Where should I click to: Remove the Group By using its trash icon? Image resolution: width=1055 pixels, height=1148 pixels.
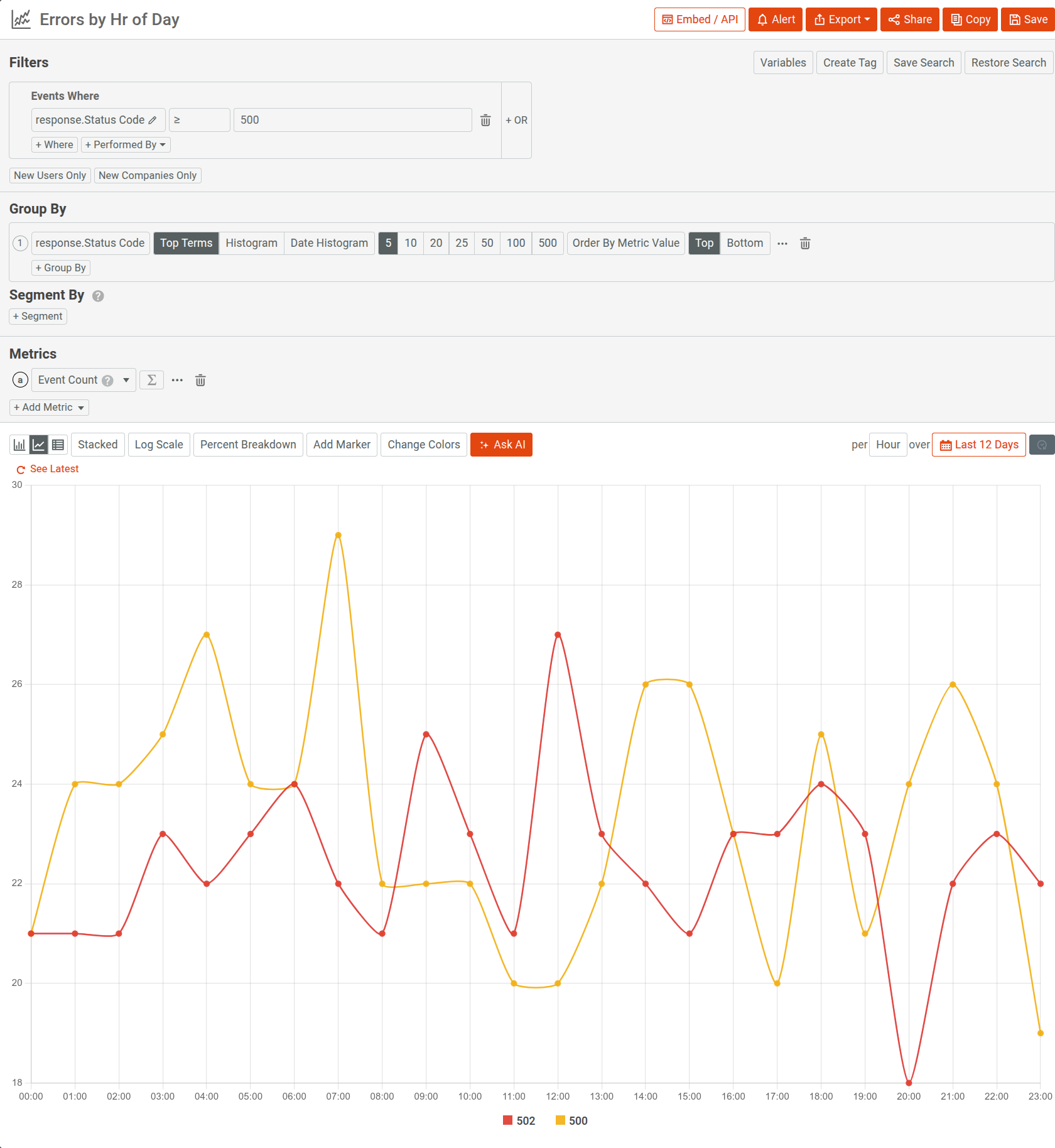pos(805,243)
